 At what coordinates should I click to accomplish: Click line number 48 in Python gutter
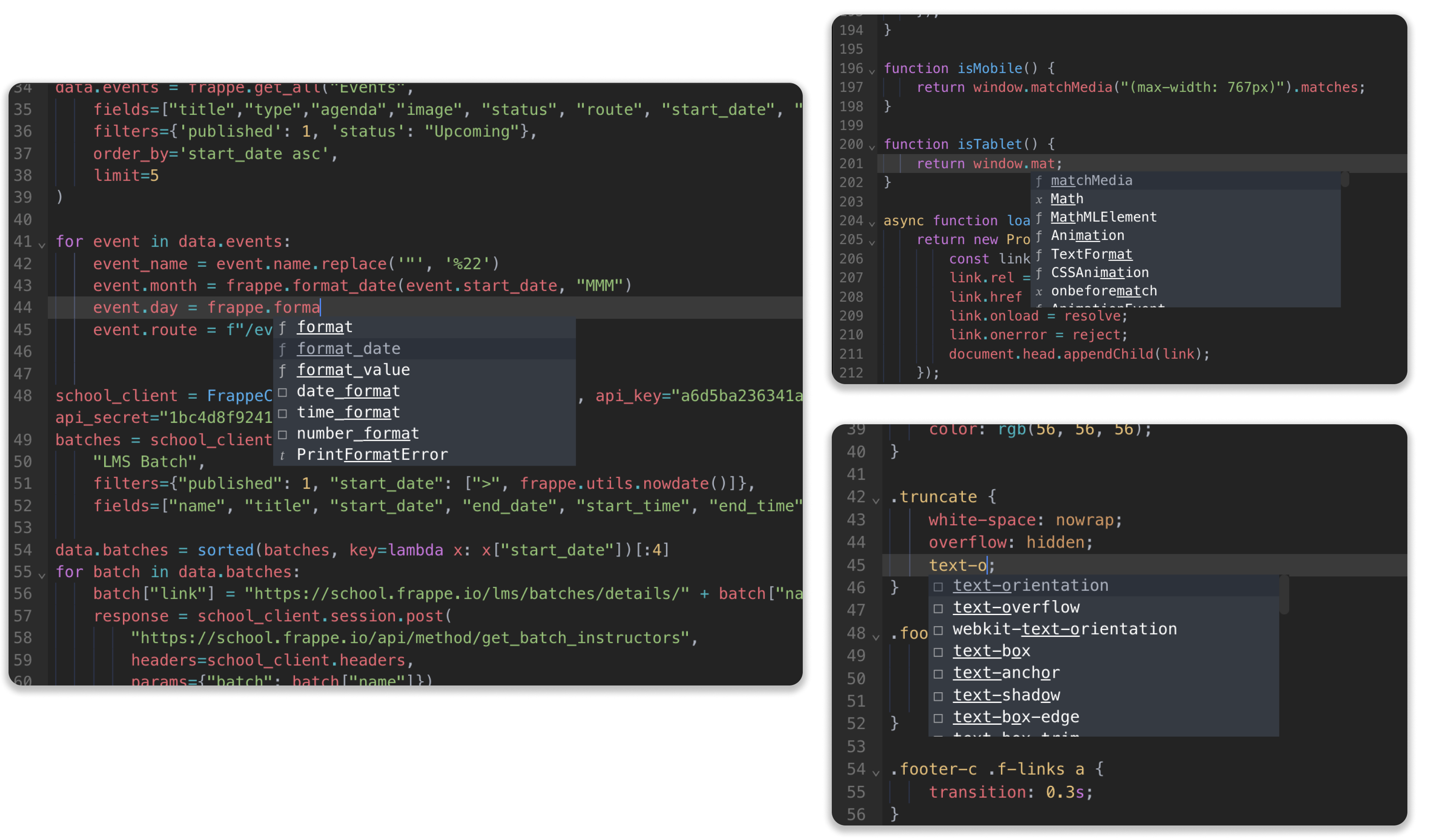click(23, 396)
